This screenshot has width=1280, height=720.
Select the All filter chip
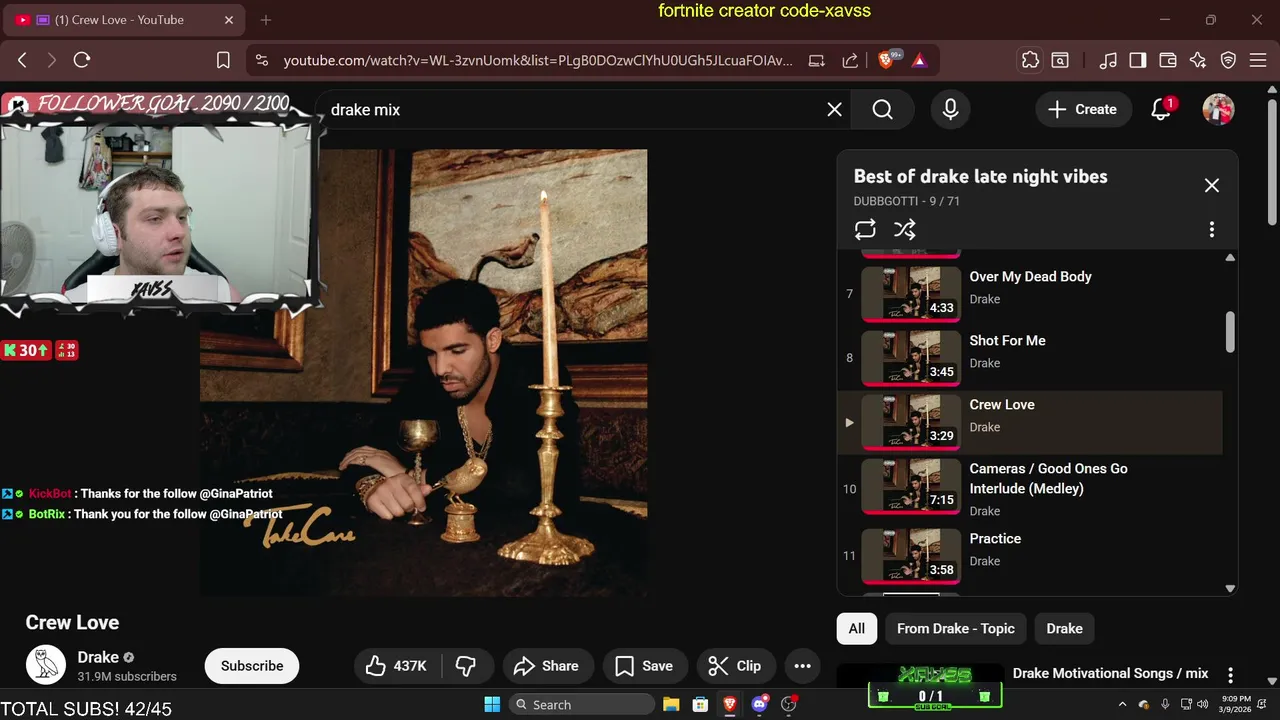pos(857,629)
